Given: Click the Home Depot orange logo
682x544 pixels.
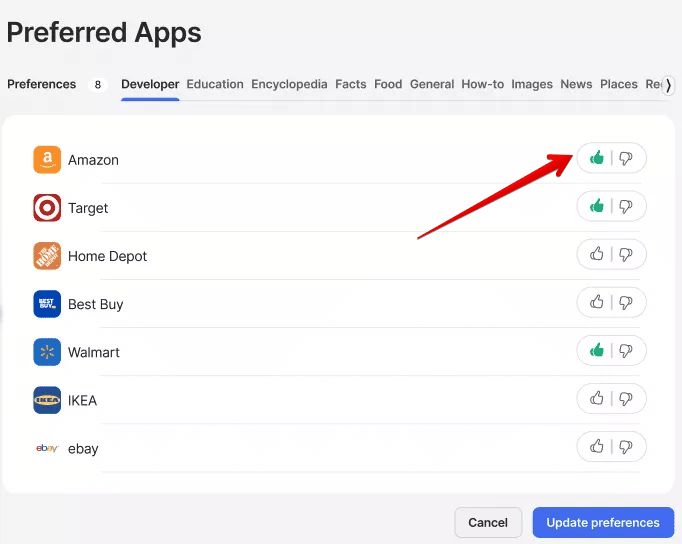Looking at the screenshot, I should pos(47,256).
